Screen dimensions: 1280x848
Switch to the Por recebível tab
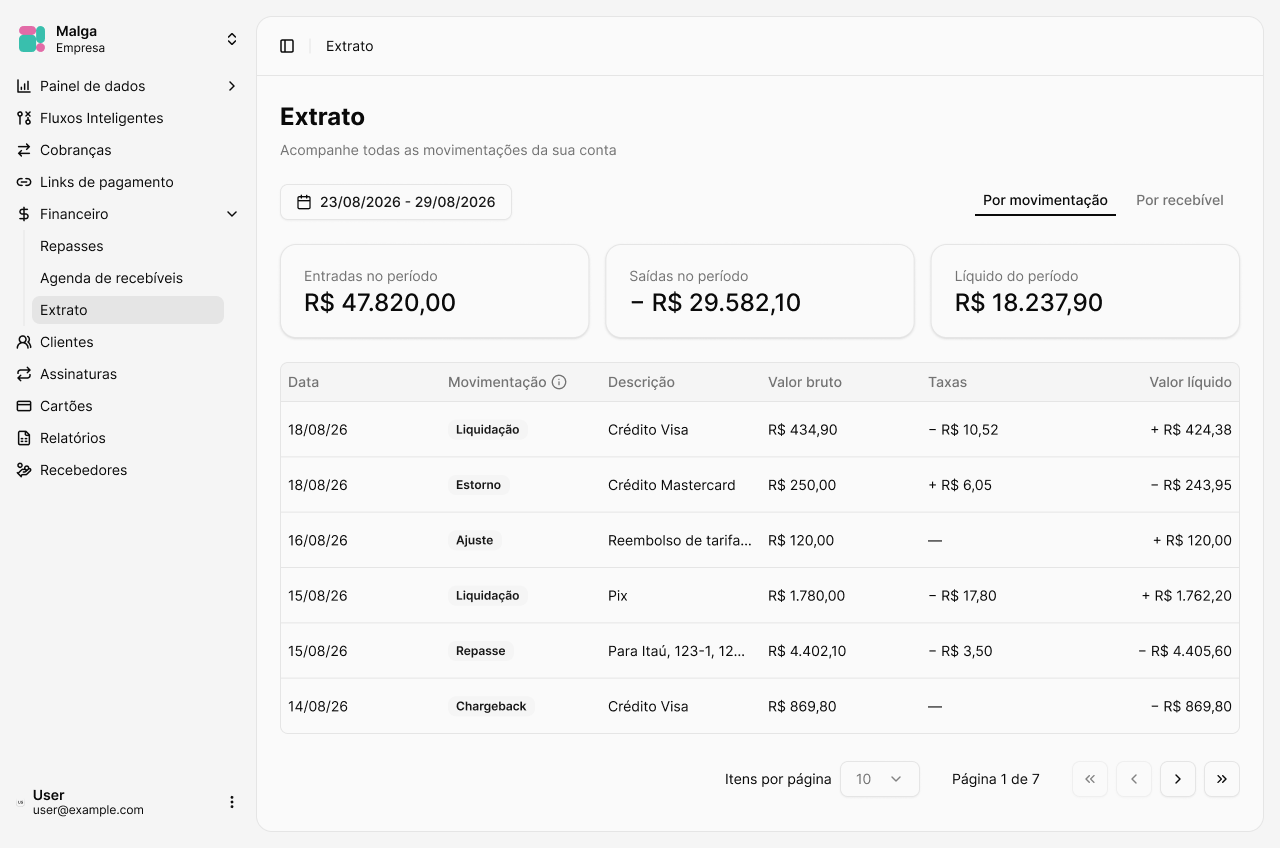click(x=1180, y=200)
